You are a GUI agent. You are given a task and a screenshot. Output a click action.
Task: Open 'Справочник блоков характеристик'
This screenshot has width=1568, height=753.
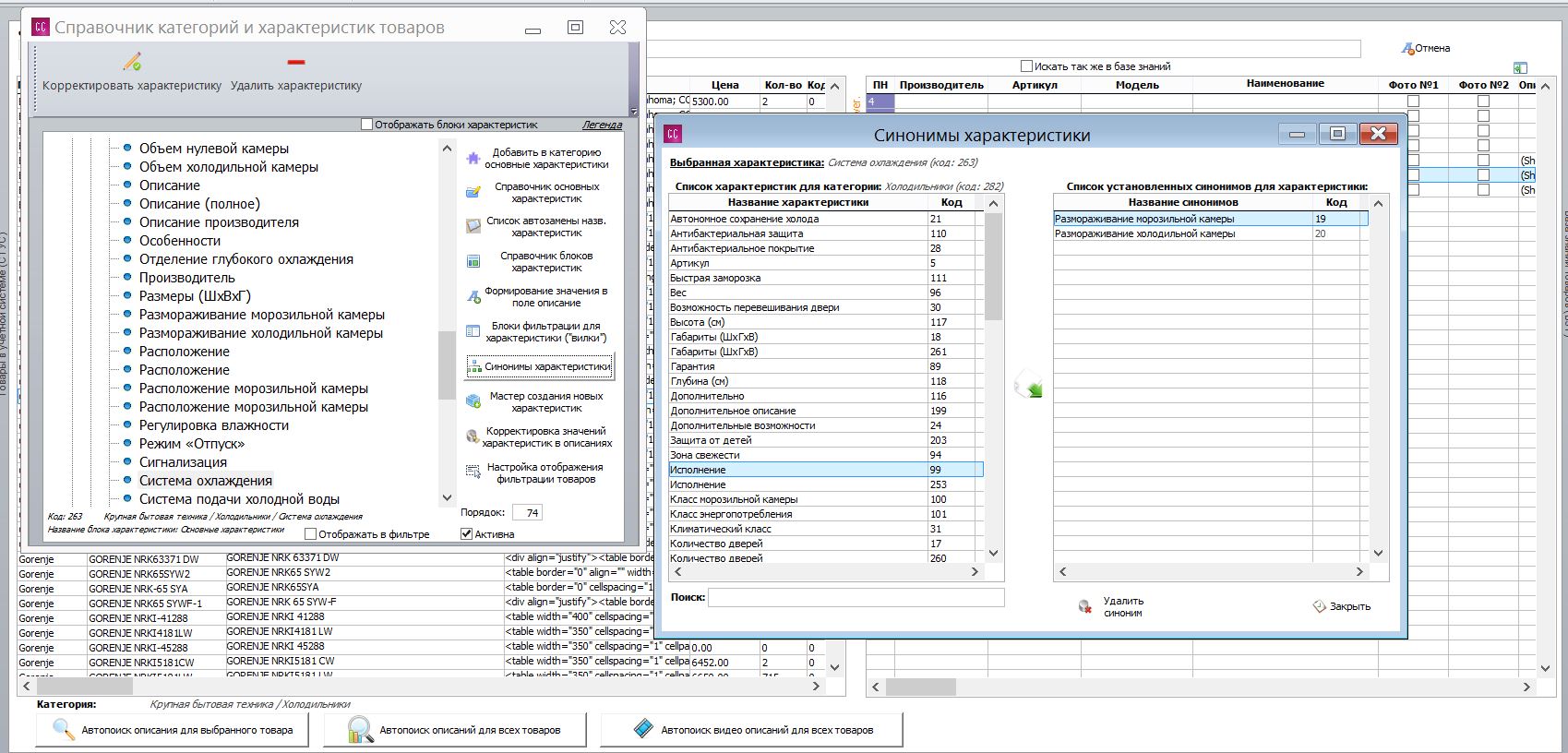pos(538,262)
